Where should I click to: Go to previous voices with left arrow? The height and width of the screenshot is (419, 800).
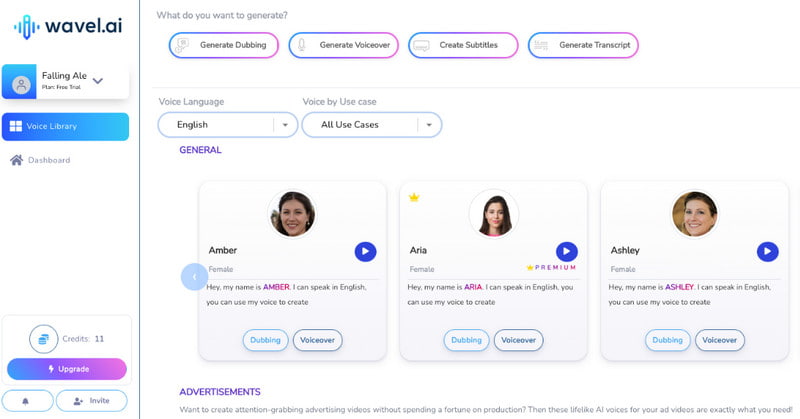click(x=194, y=277)
